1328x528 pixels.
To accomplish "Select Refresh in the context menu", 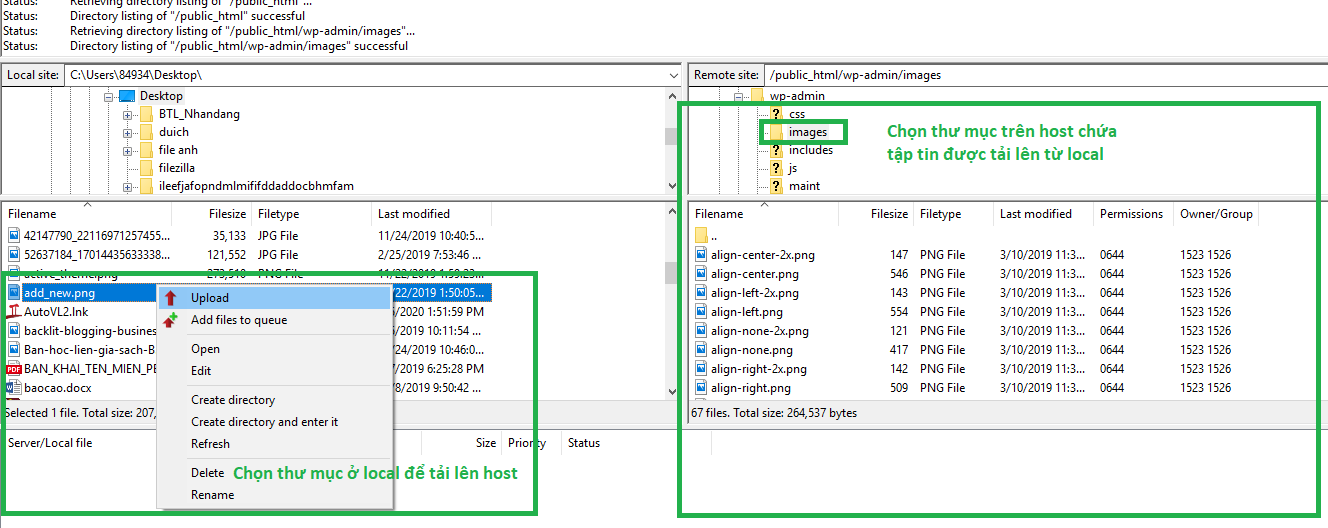I will (275, 444).
